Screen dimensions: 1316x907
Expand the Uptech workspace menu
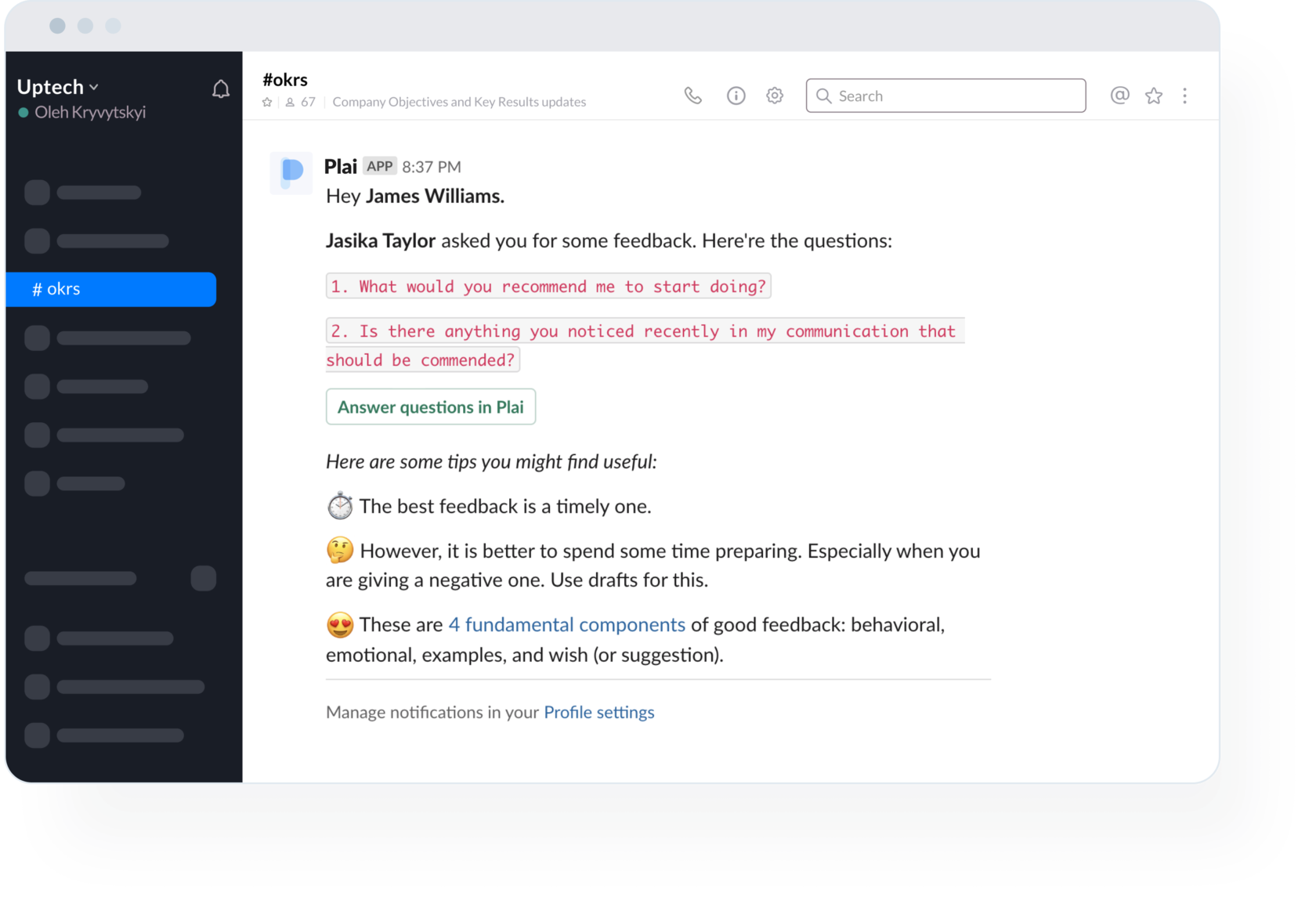click(58, 86)
